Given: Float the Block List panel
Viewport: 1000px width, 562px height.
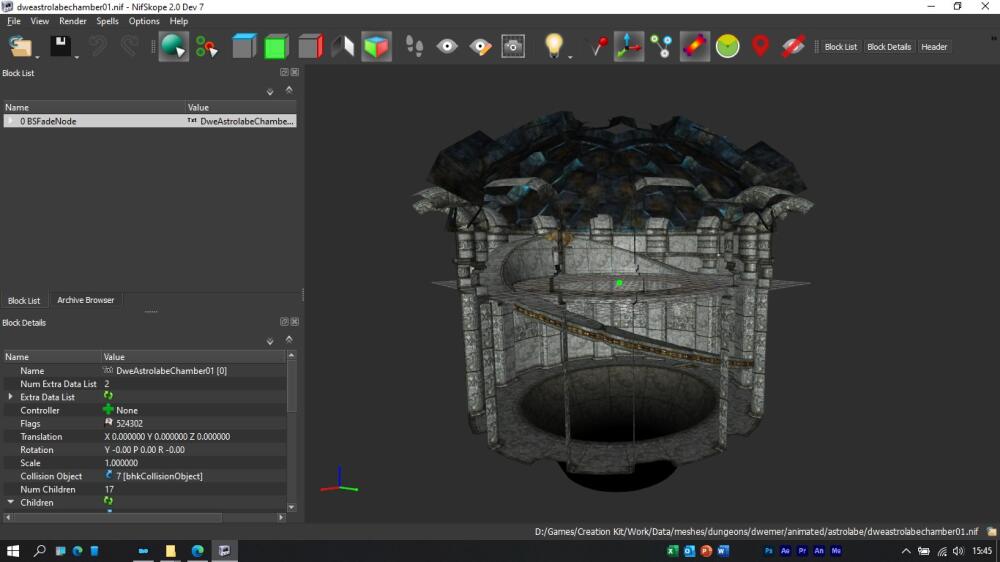Looking at the screenshot, I should point(284,72).
